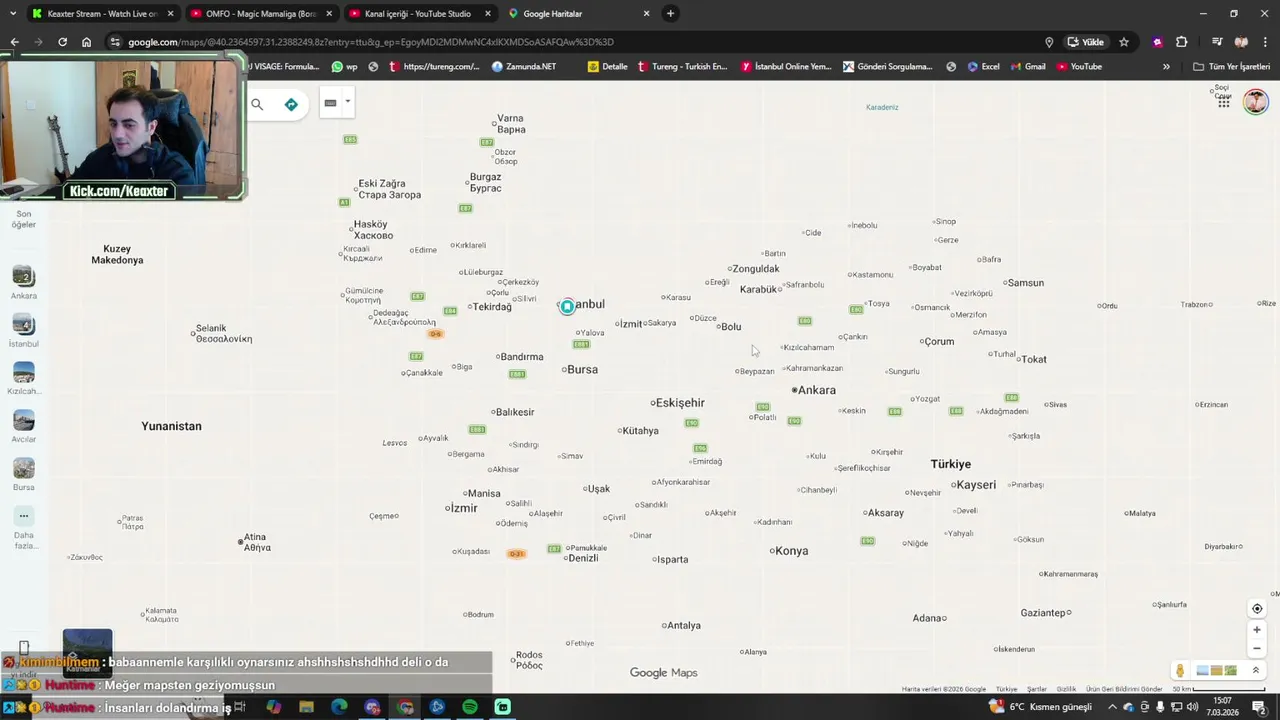Open the Detalle bookmark
The width and height of the screenshot is (1280, 720).
pos(608,67)
